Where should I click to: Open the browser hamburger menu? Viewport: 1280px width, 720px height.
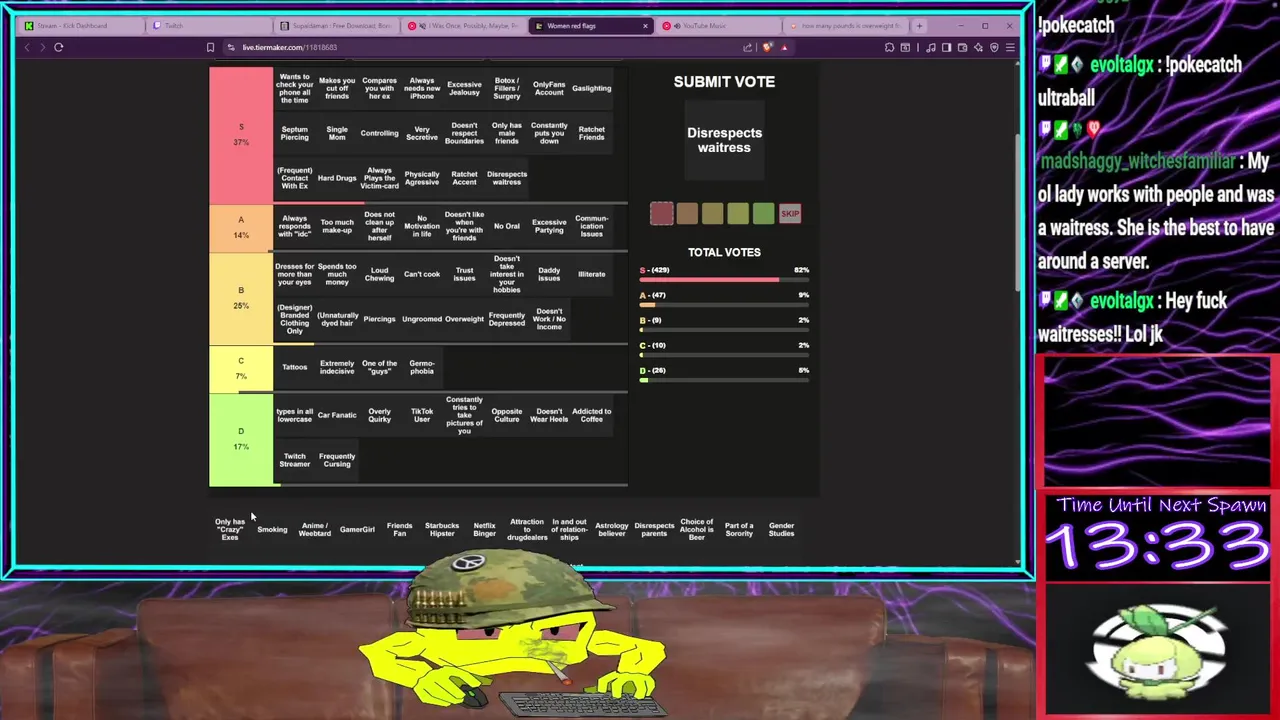pos(1010,47)
